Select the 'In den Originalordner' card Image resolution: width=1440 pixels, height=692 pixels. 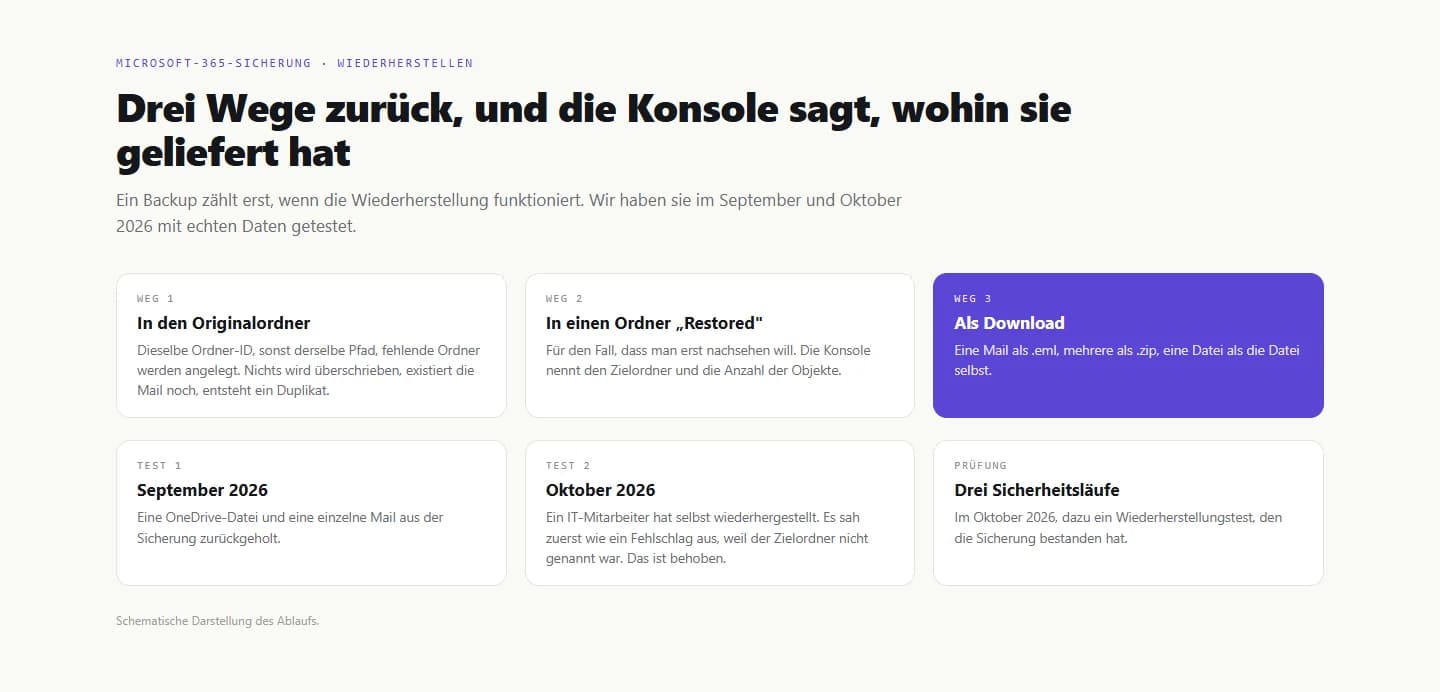(x=311, y=345)
